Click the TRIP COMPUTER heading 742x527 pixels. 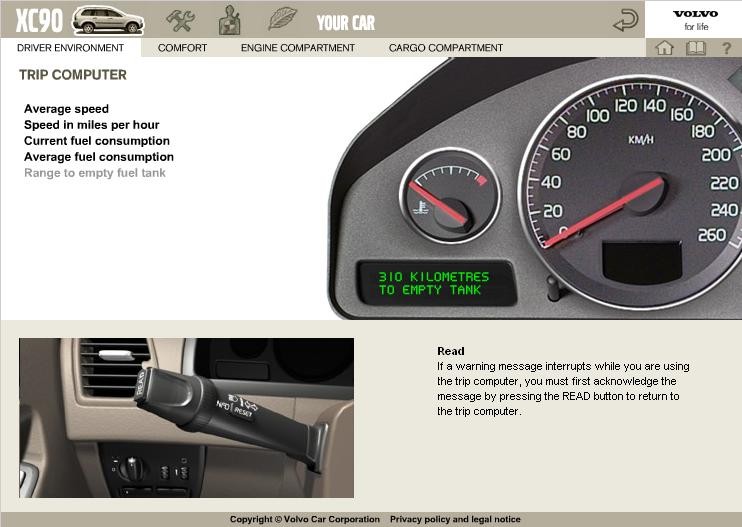coord(73,75)
